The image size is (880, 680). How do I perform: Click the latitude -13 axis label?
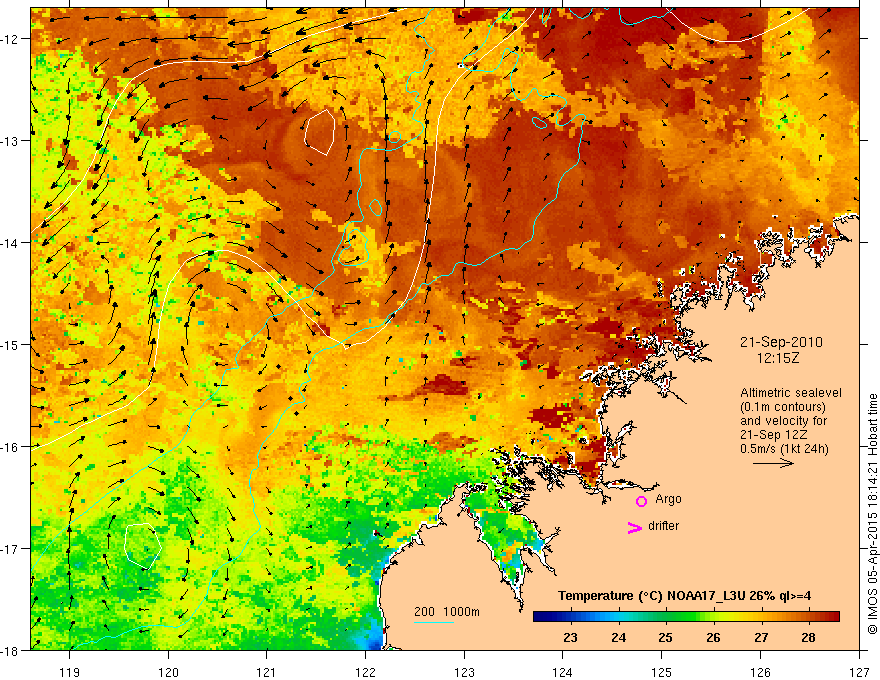11,141
